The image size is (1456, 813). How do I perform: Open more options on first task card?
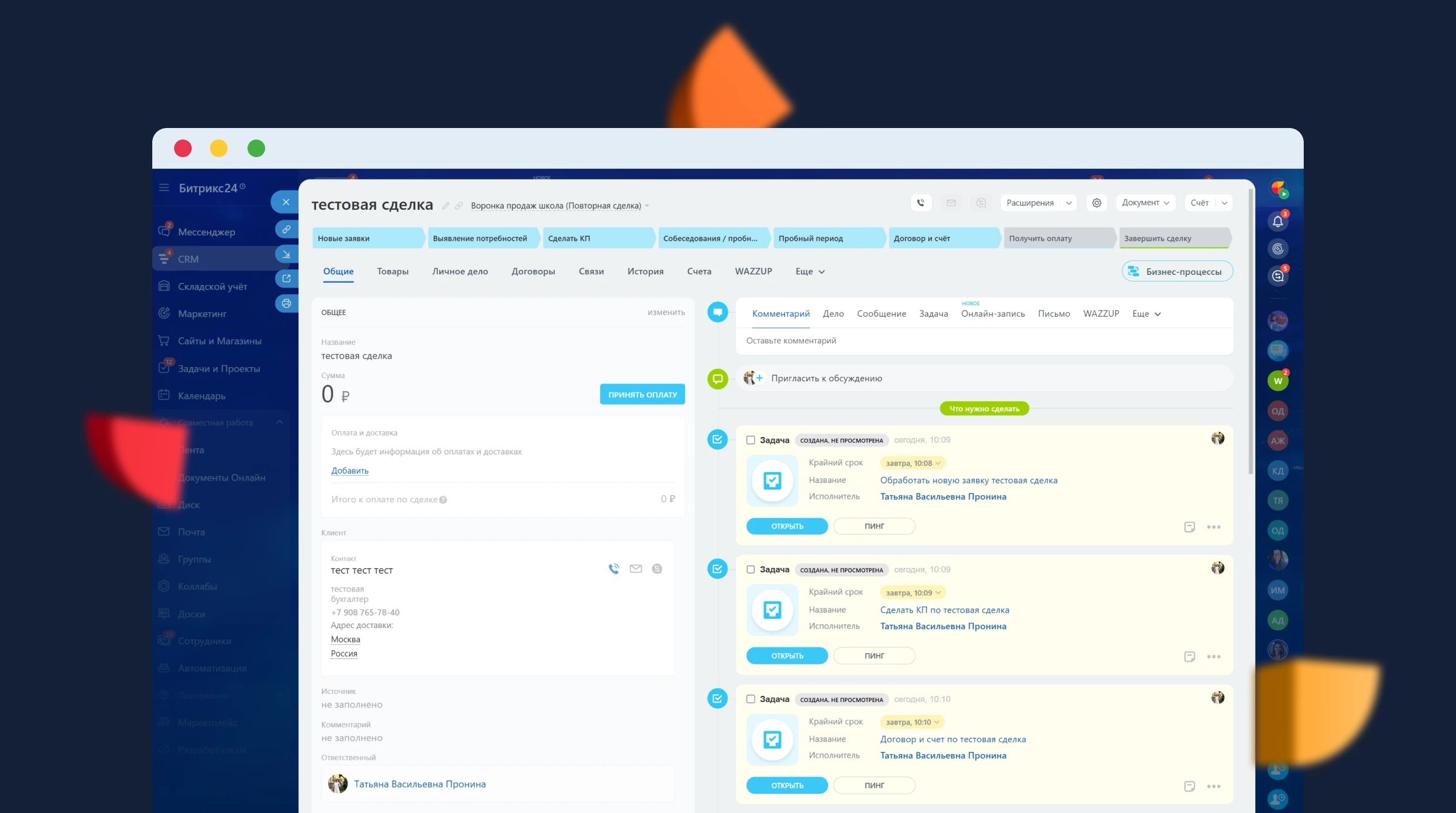[x=1213, y=527]
